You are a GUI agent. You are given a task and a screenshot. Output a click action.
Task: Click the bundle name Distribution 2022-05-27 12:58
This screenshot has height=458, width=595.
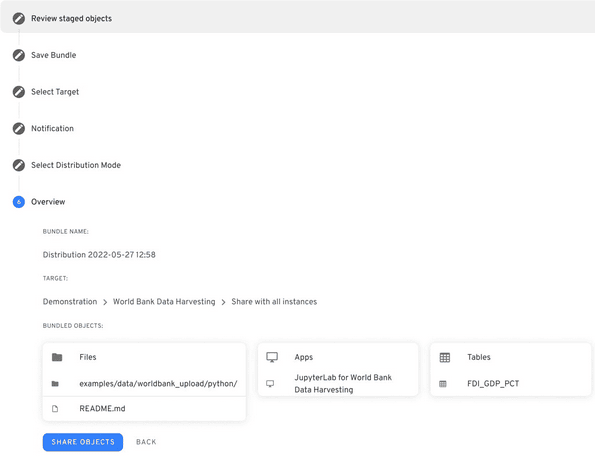[x=99, y=255]
